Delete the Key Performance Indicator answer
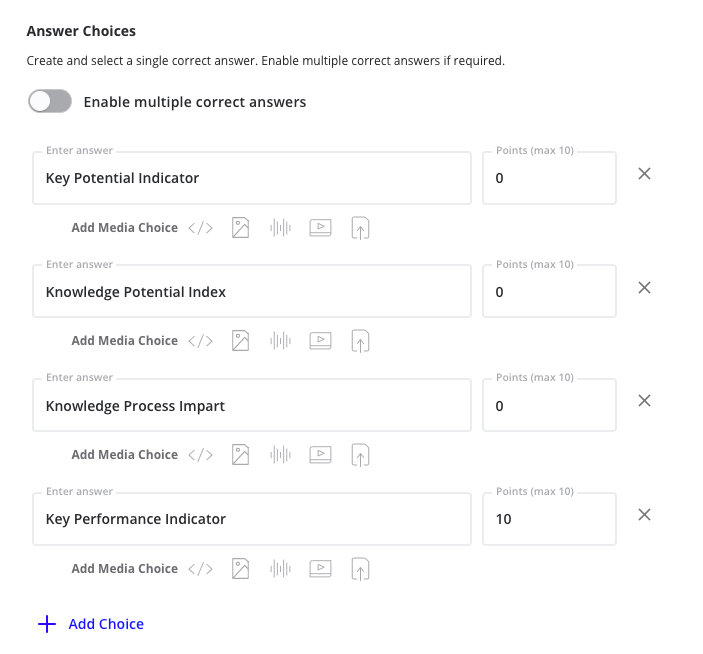 point(645,515)
